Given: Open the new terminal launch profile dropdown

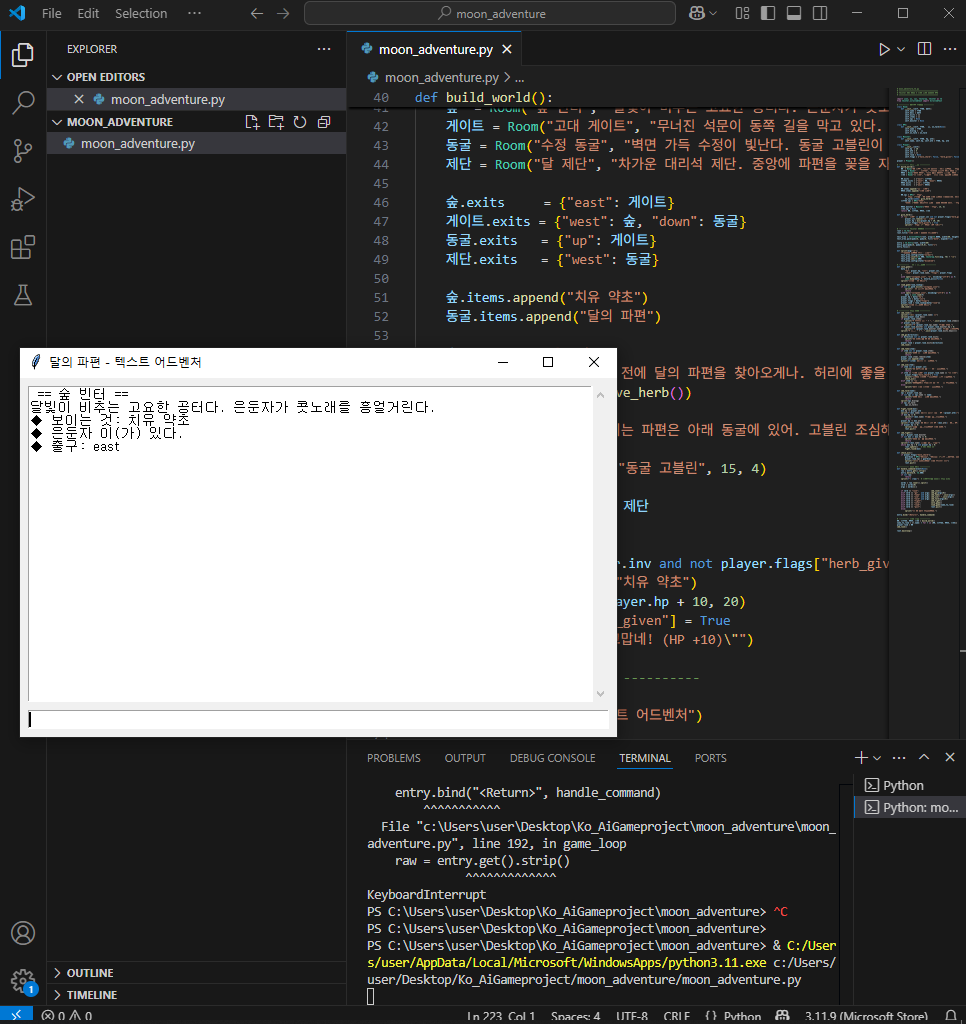Looking at the screenshot, I should 877,758.
